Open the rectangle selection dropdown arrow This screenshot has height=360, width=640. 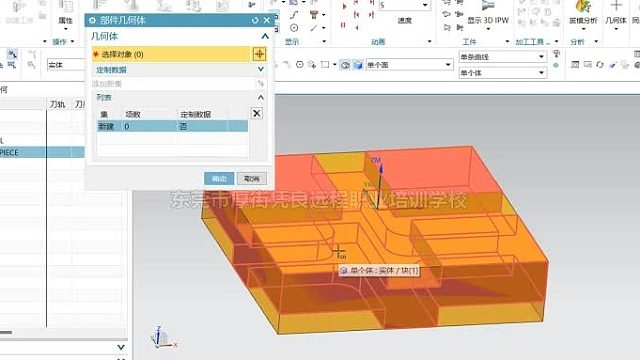pos(334,64)
